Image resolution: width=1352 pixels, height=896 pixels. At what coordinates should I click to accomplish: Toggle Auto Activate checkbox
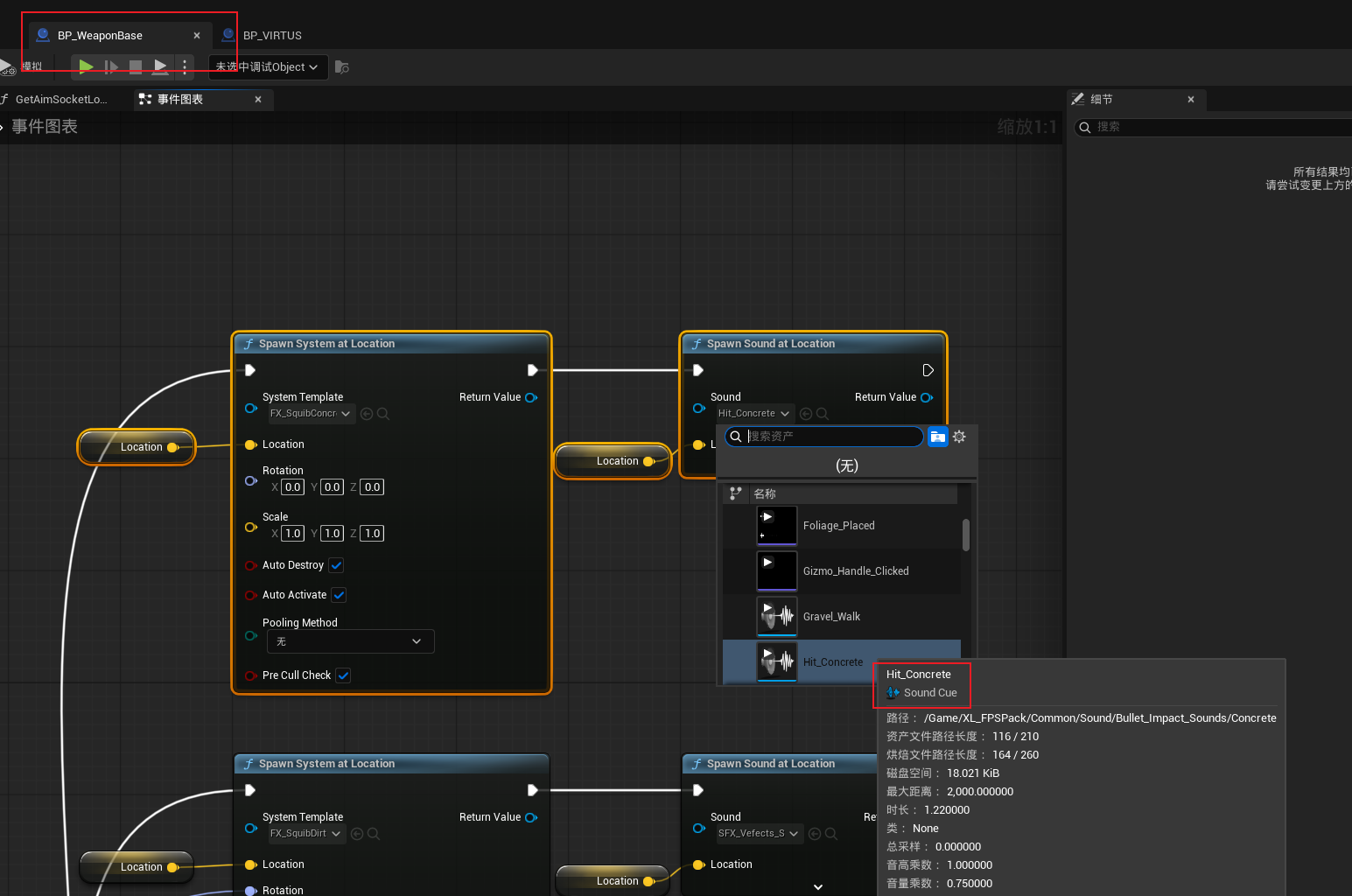point(340,595)
